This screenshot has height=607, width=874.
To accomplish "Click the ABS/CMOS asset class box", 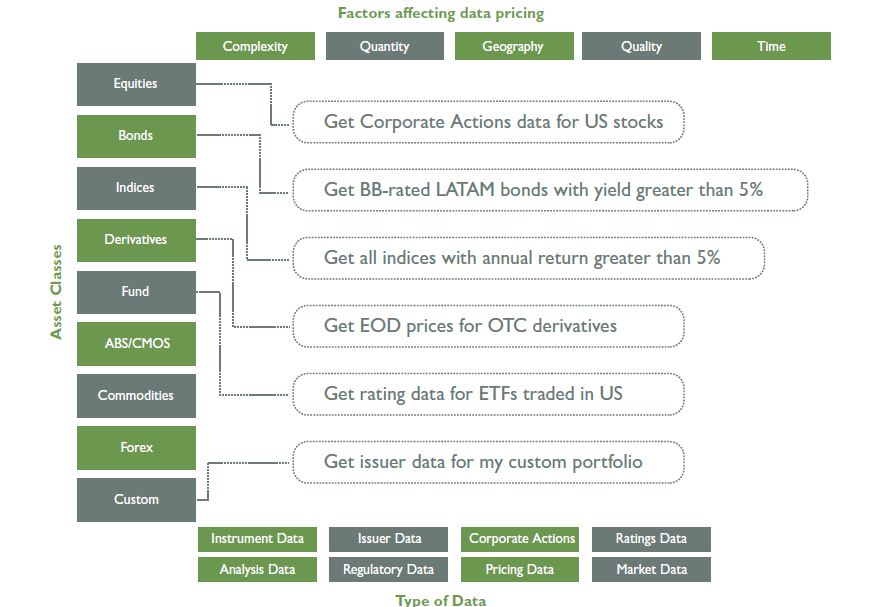I will click(x=136, y=344).
